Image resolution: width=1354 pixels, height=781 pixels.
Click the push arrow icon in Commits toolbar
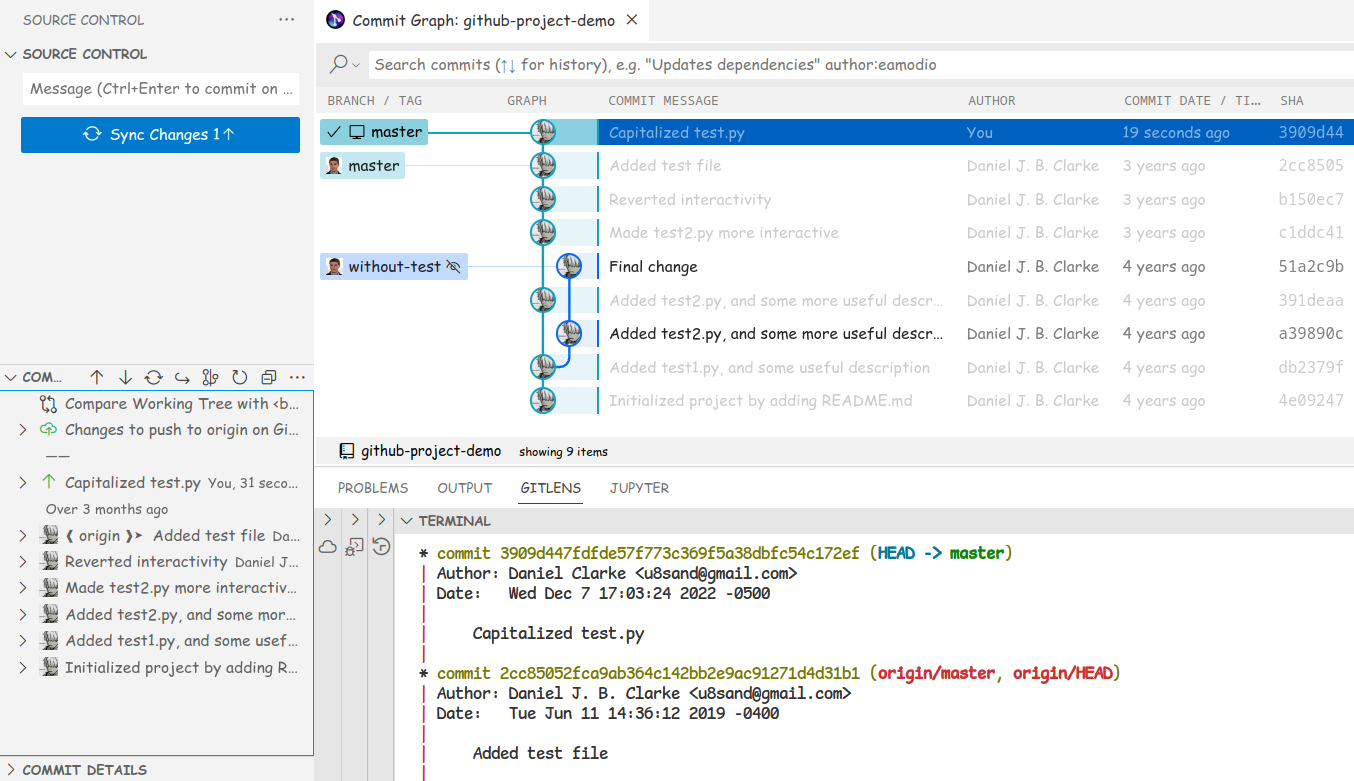point(97,377)
